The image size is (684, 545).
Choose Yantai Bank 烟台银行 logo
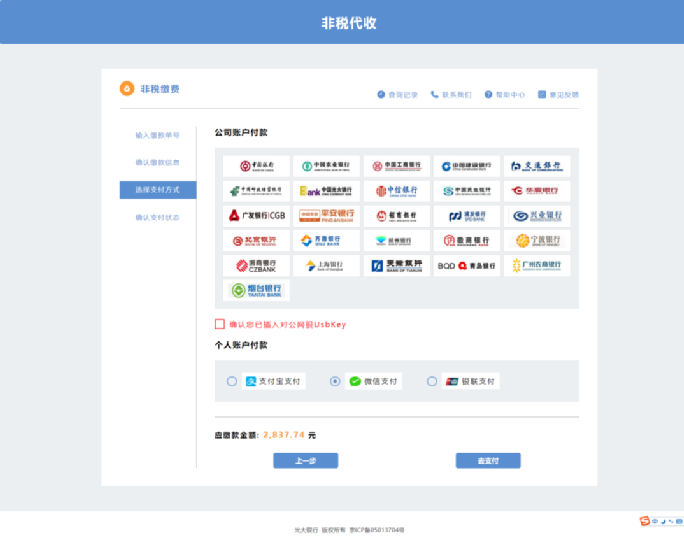point(256,290)
